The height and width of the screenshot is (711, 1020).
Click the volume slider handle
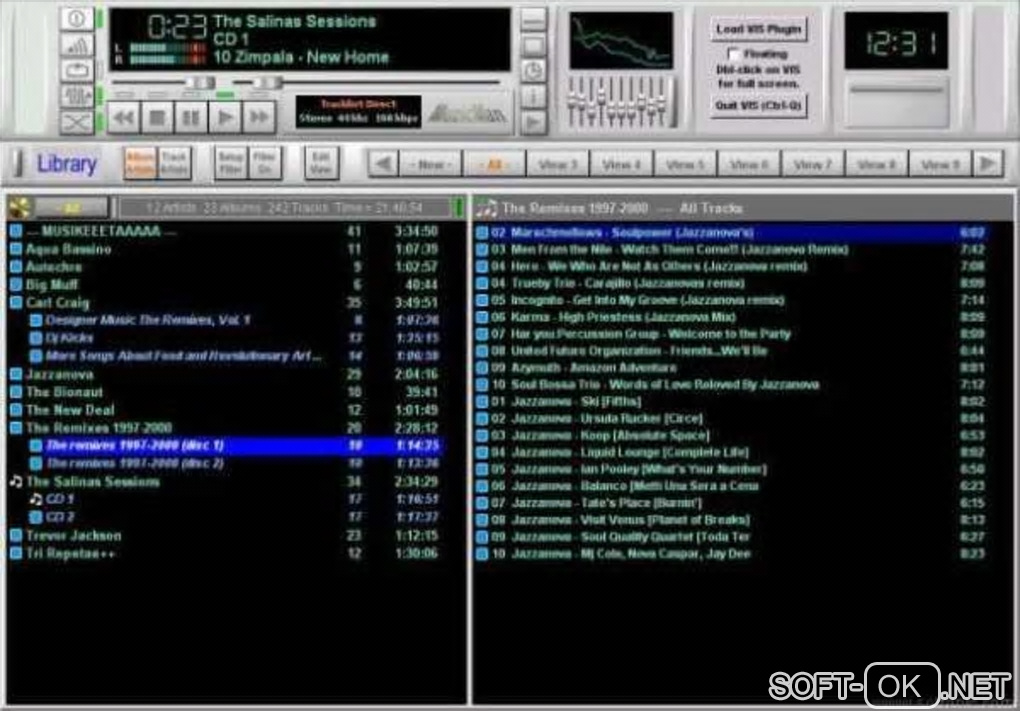point(201,83)
